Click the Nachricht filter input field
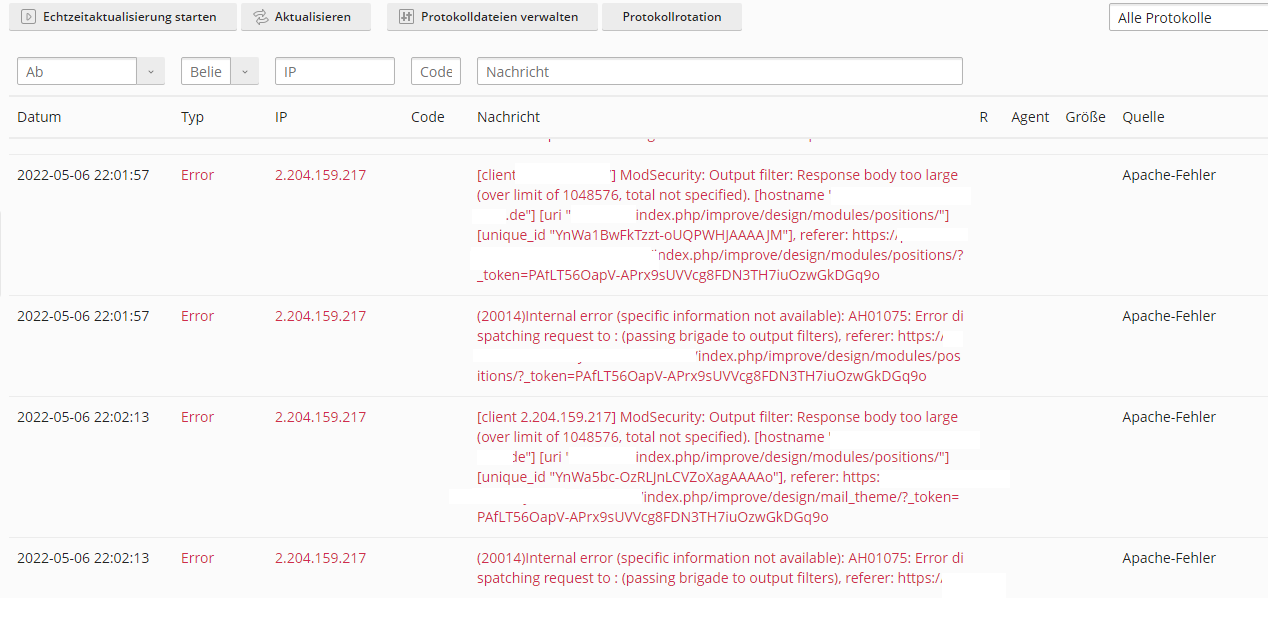1268x618 pixels. tap(720, 71)
